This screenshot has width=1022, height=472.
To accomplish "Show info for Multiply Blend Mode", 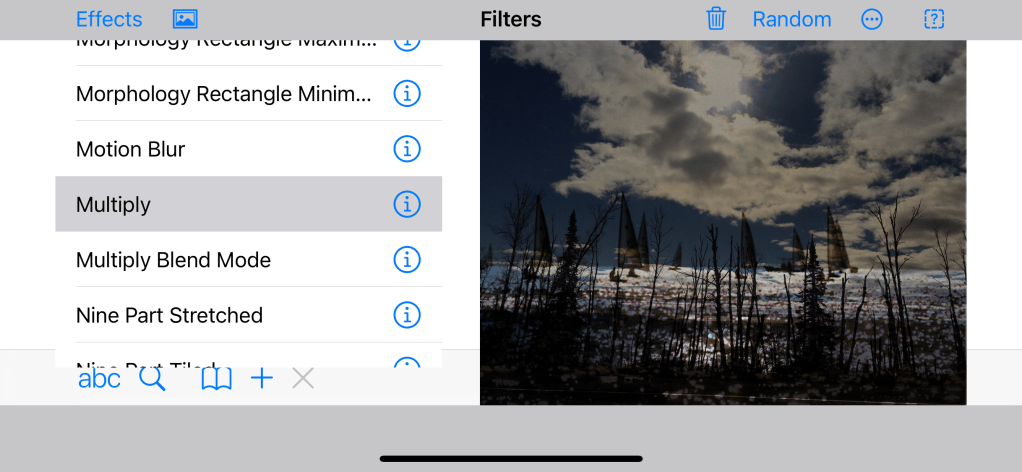I will [x=407, y=260].
